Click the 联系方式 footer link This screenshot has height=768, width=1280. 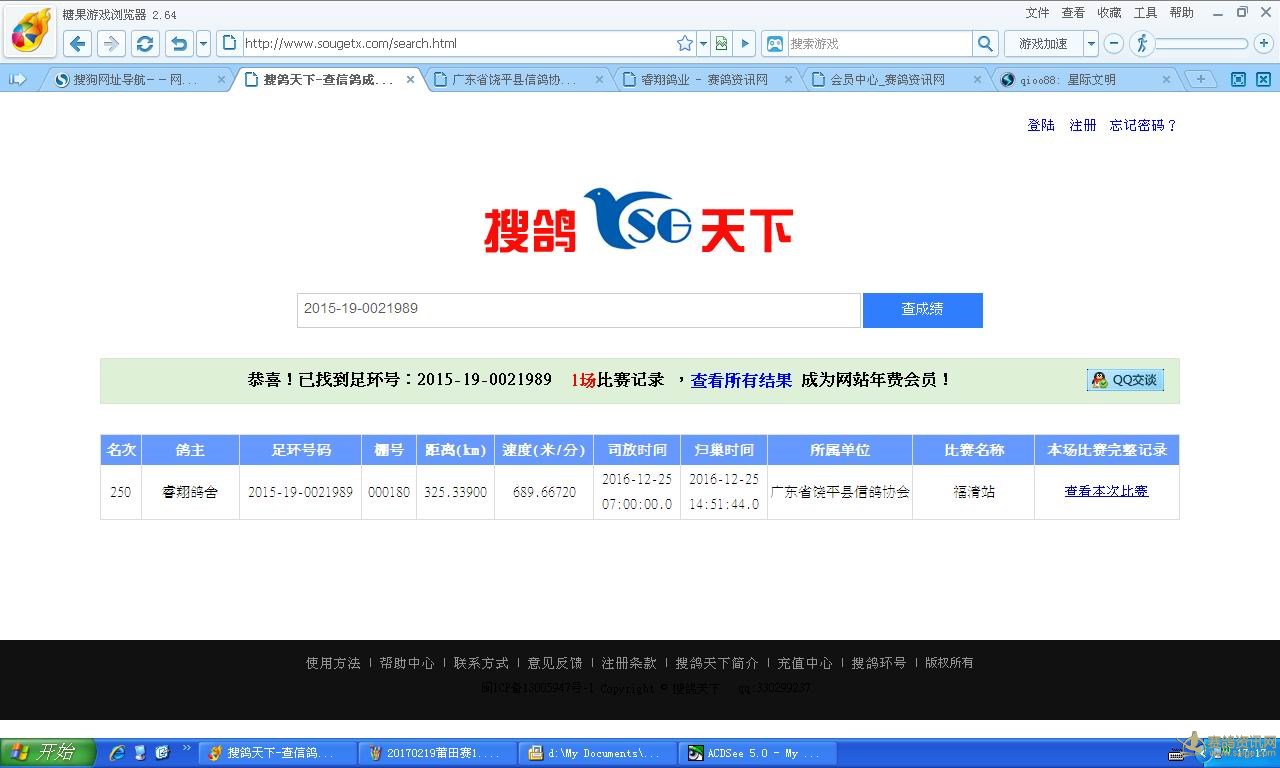click(x=481, y=663)
